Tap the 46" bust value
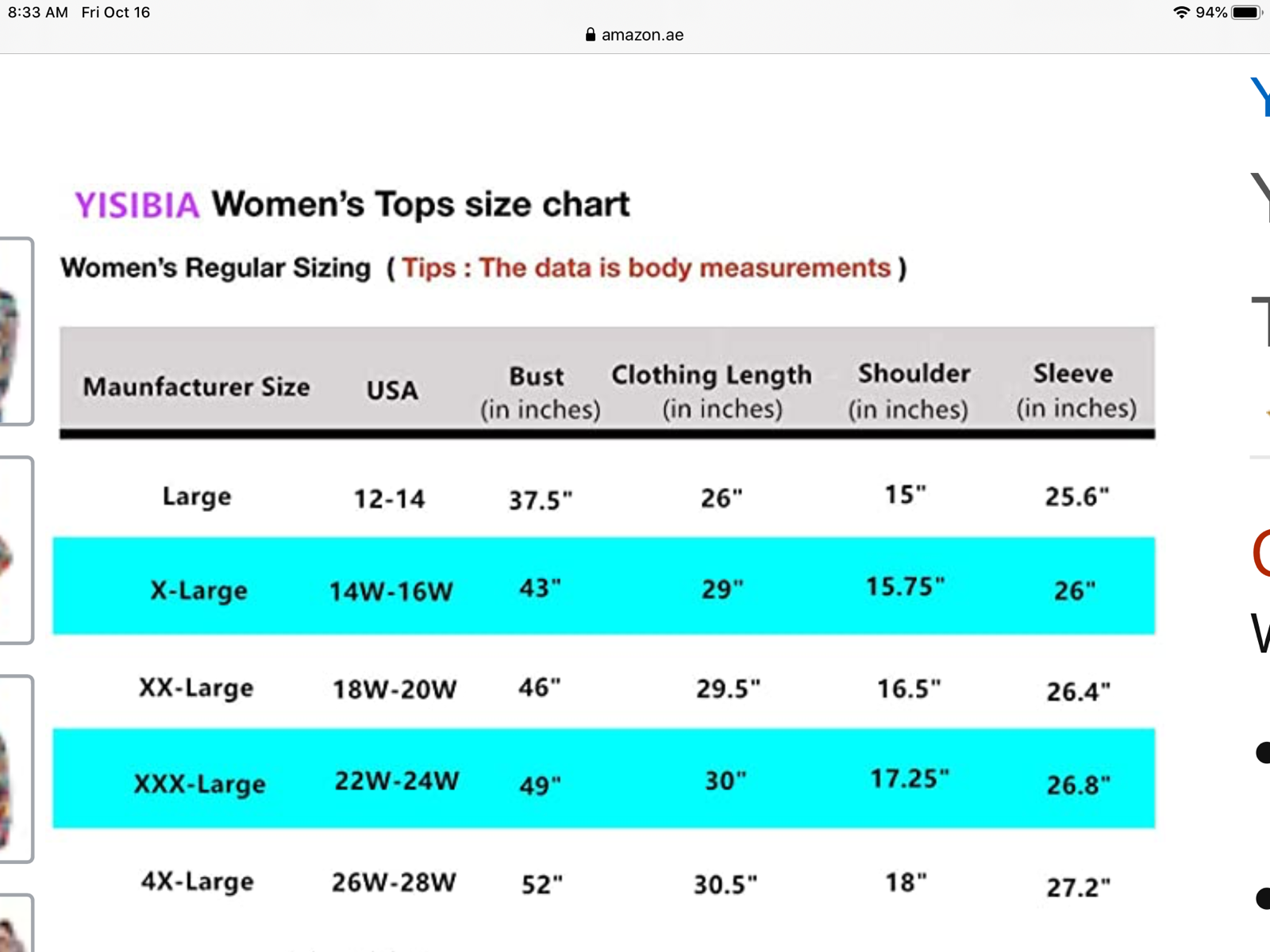 [540, 687]
